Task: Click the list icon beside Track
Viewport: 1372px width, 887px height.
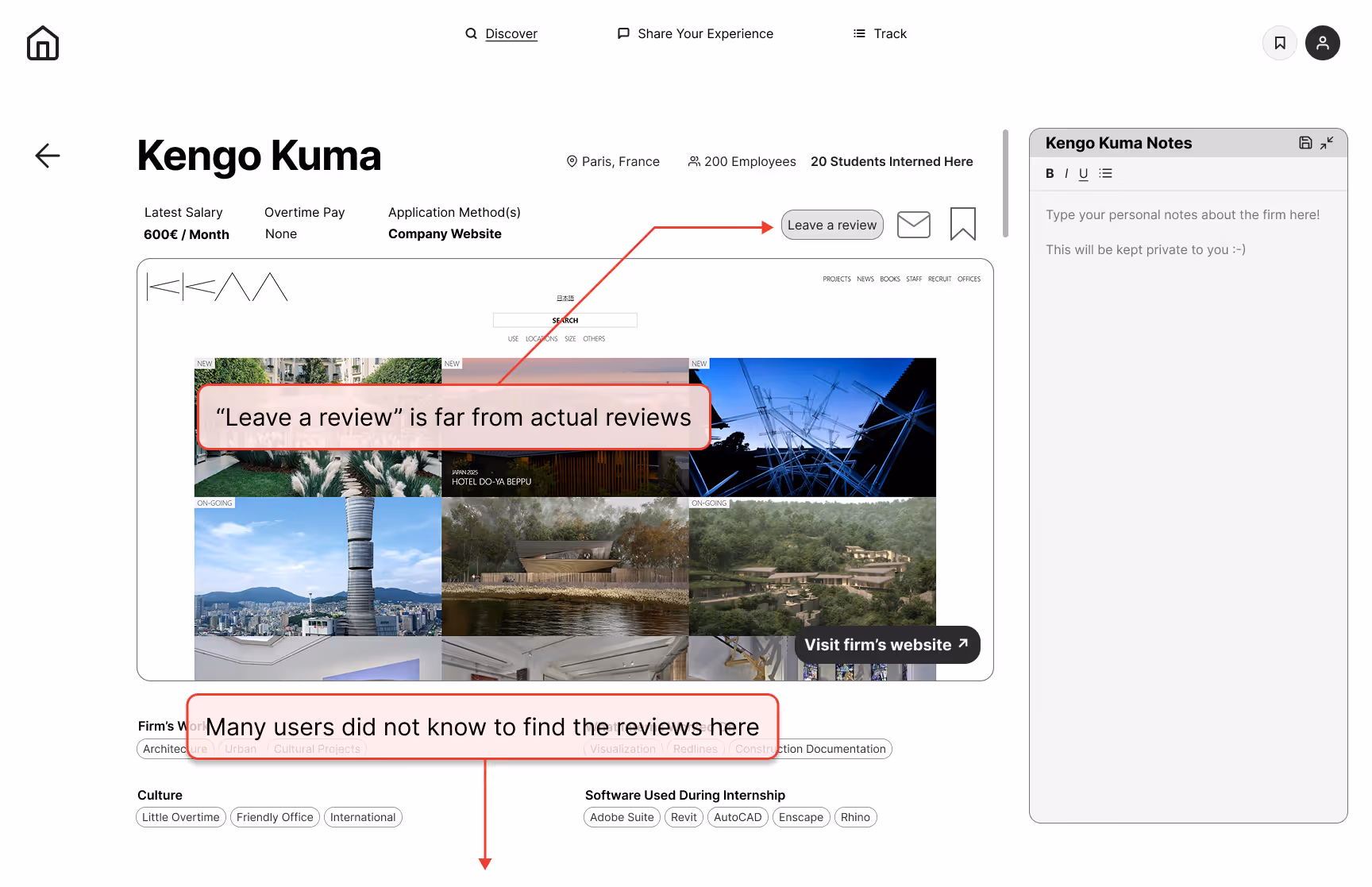Action: (x=859, y=33)
